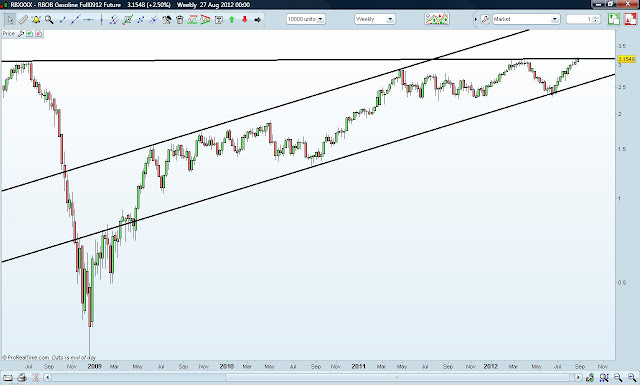Click the scroll right arrow of timeline scrollbar
The width and height of the screenshot is (640, 385).
point(578,378)
